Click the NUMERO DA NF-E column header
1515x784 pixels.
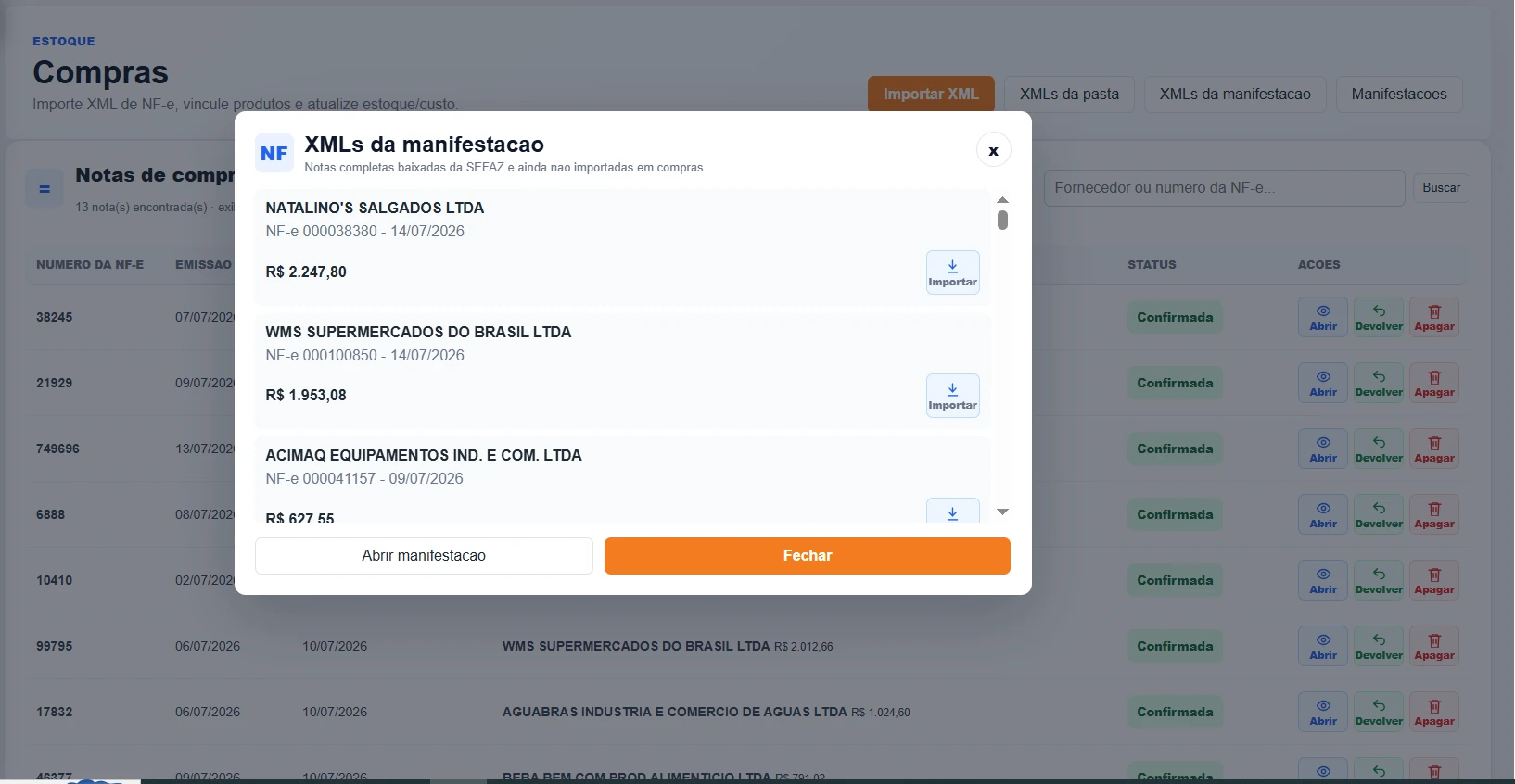click(90, 265)
